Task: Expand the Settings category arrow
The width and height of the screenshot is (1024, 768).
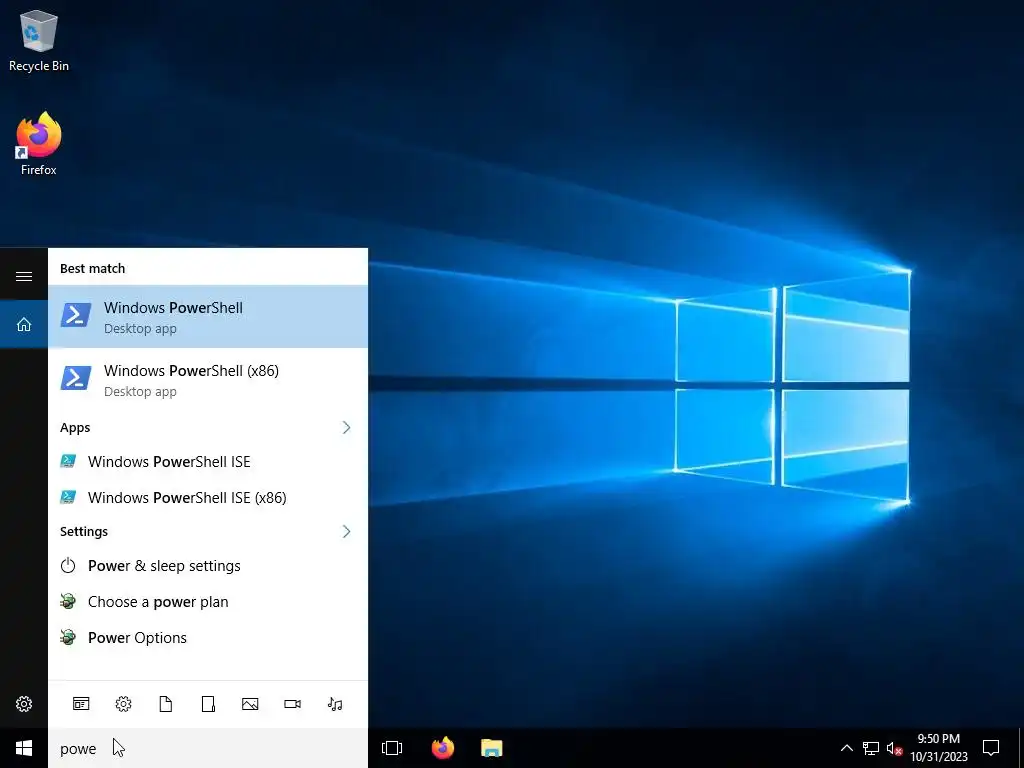Action: point(346,532)
